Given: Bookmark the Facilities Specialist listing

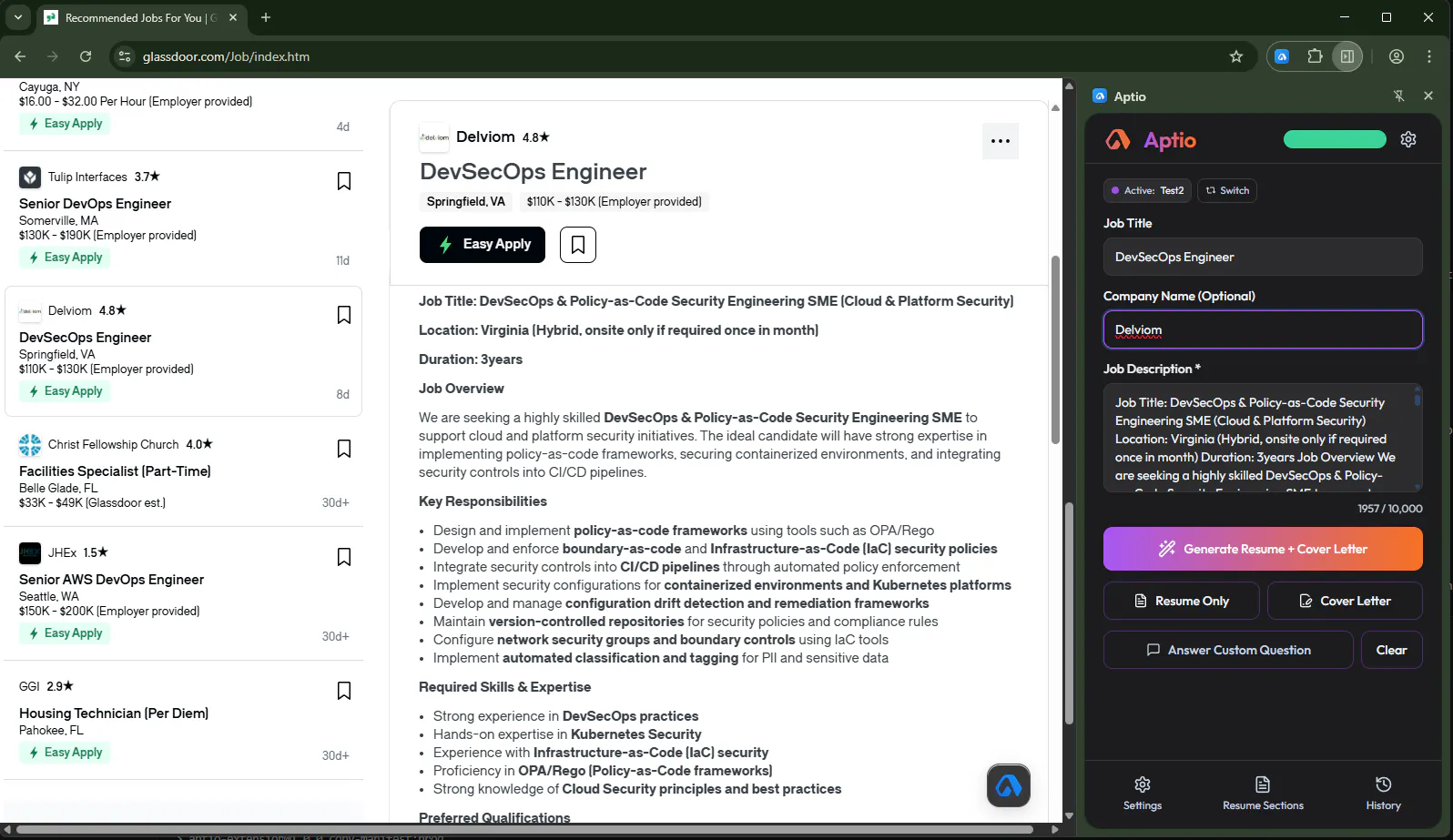Looking at the screenshot, I should coord(344,449).
